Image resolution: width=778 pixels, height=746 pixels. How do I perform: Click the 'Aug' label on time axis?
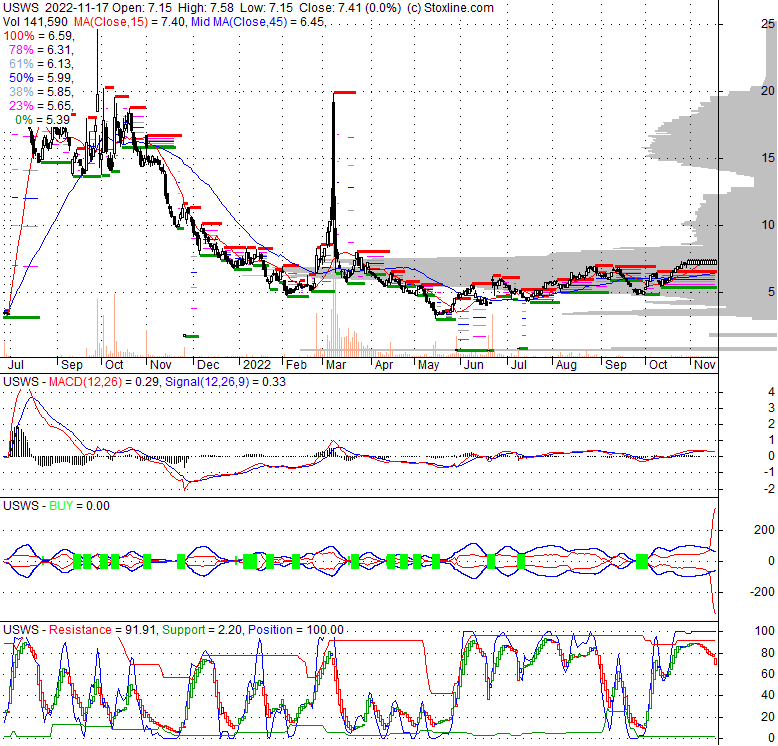(566, 365)
